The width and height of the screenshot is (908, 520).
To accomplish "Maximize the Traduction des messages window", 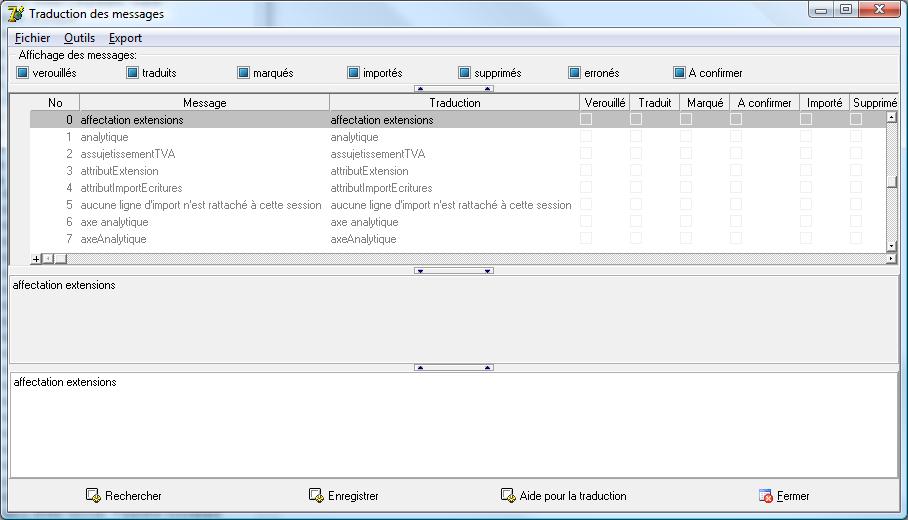I will [846, 9].
